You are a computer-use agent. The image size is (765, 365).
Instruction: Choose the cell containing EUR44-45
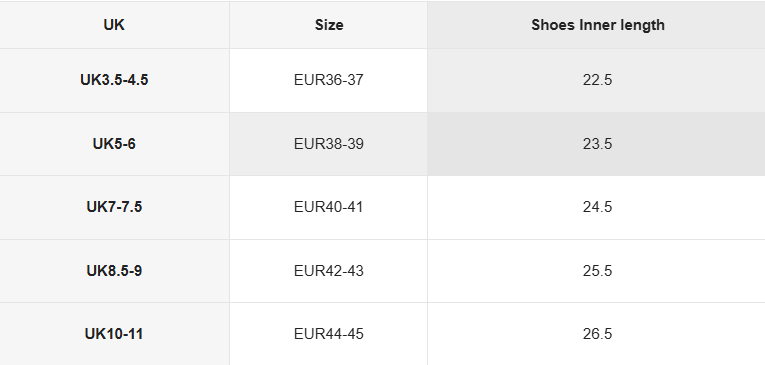coord(328,334)
